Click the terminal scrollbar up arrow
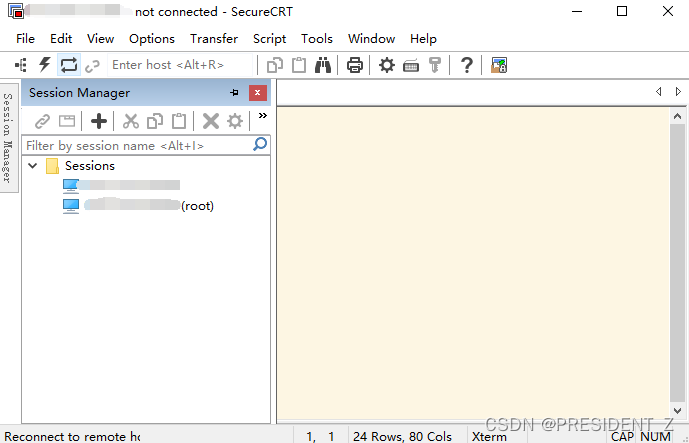 coord(677,116)
